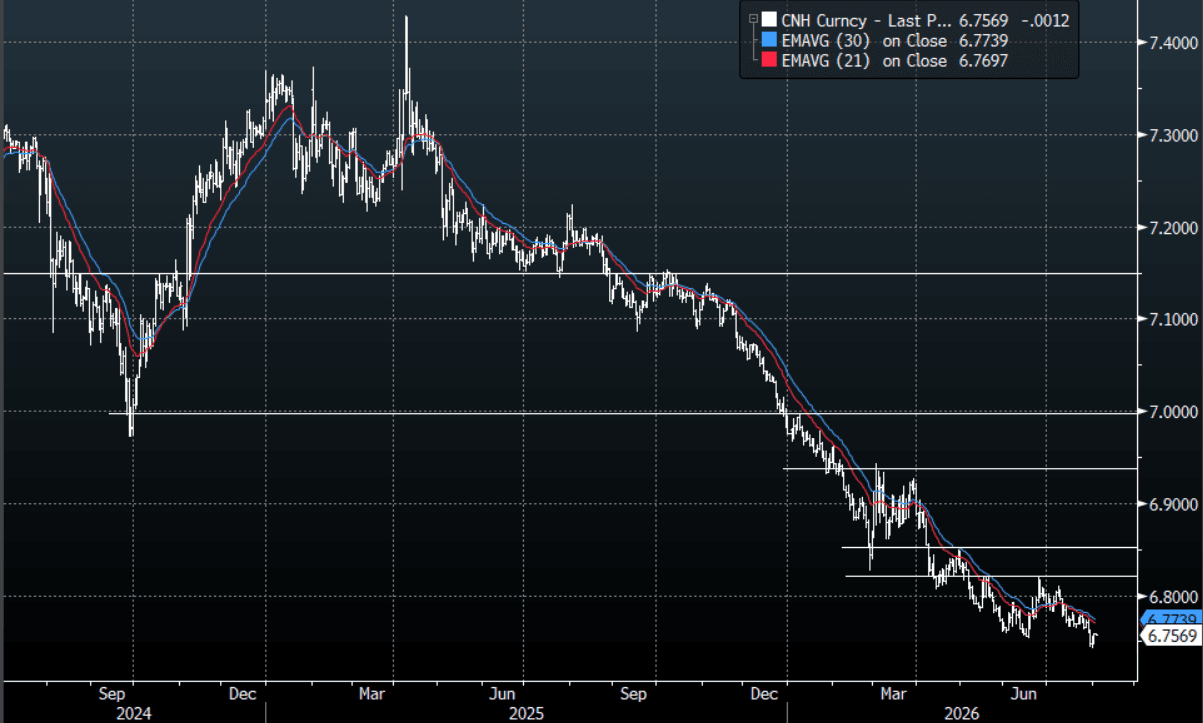Select the 'EMAVG (21) on Close' legend label
Viewport: 1203px width, 723px height.
pos(864,61)
